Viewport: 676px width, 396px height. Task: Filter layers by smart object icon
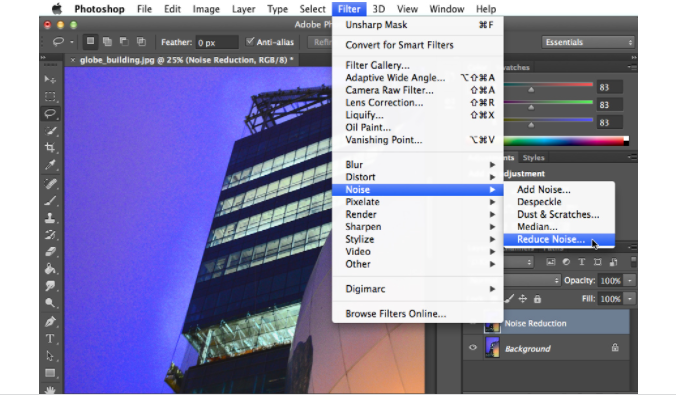[613, 262]
